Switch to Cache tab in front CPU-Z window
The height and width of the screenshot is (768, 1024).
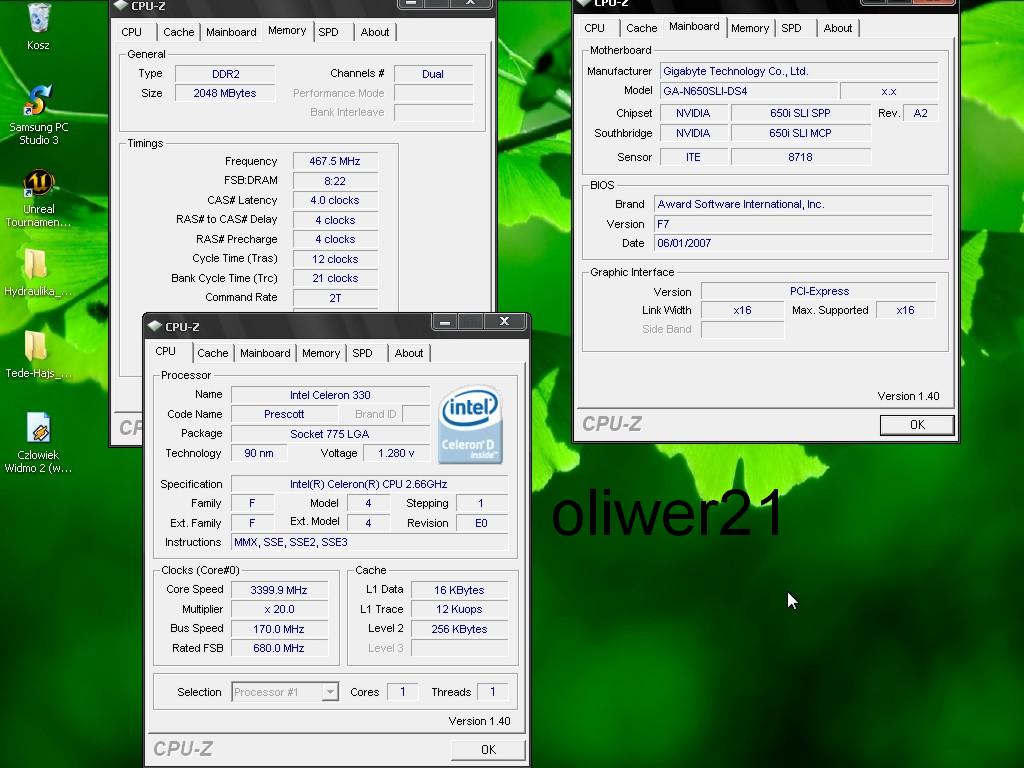(213, 353)
